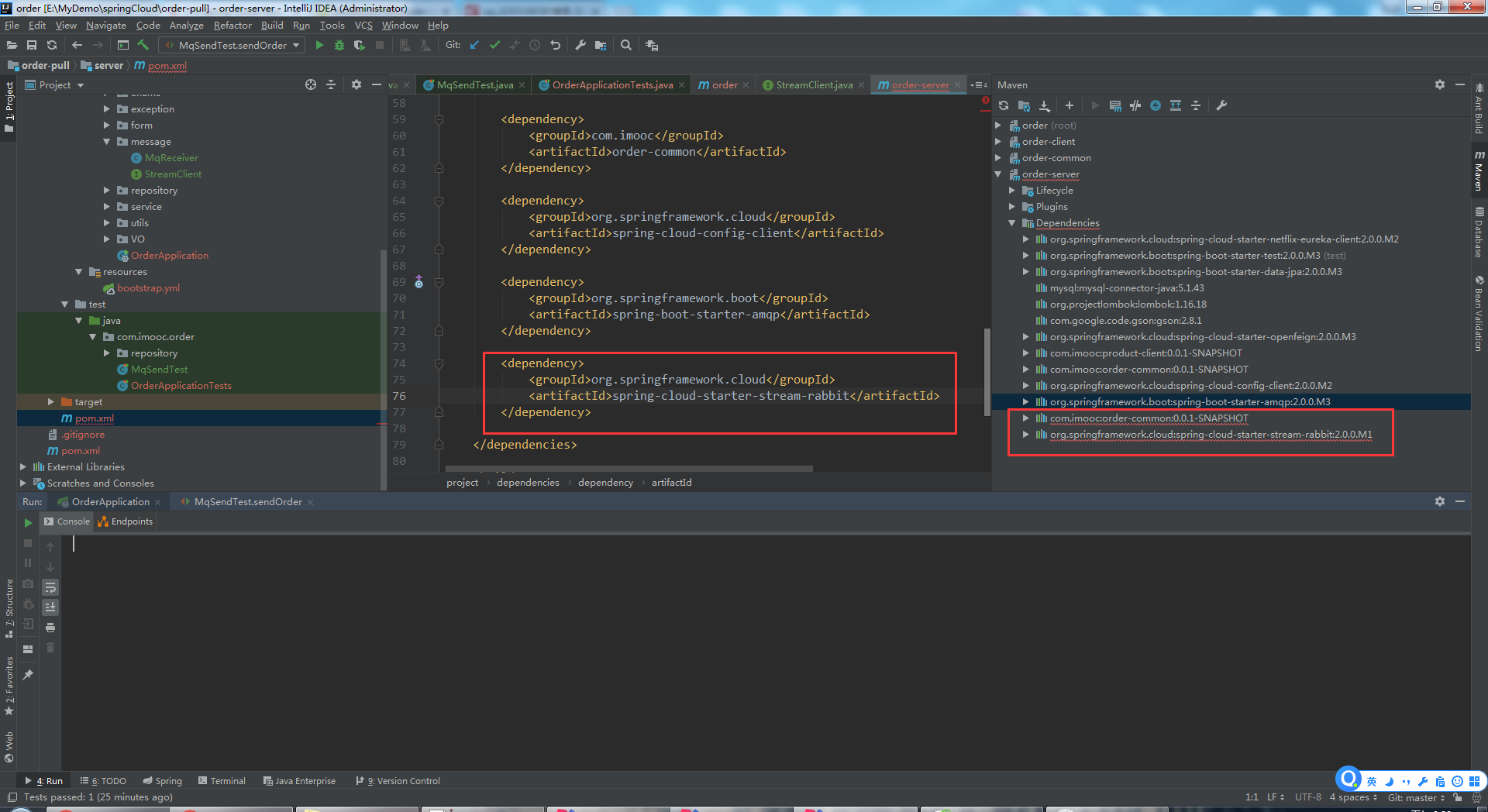Switch to MqSendTest.java editor tab

coord(474,85)
